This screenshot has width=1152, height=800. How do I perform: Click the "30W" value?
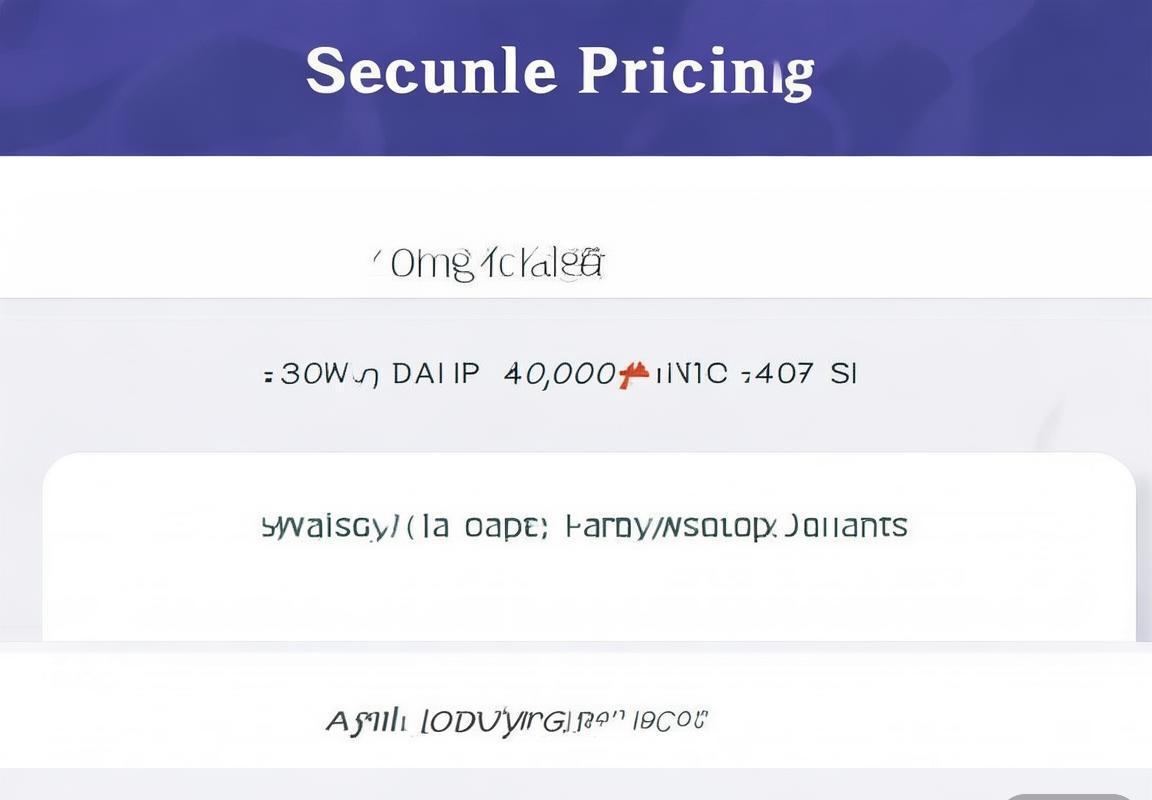click(313, 375)
